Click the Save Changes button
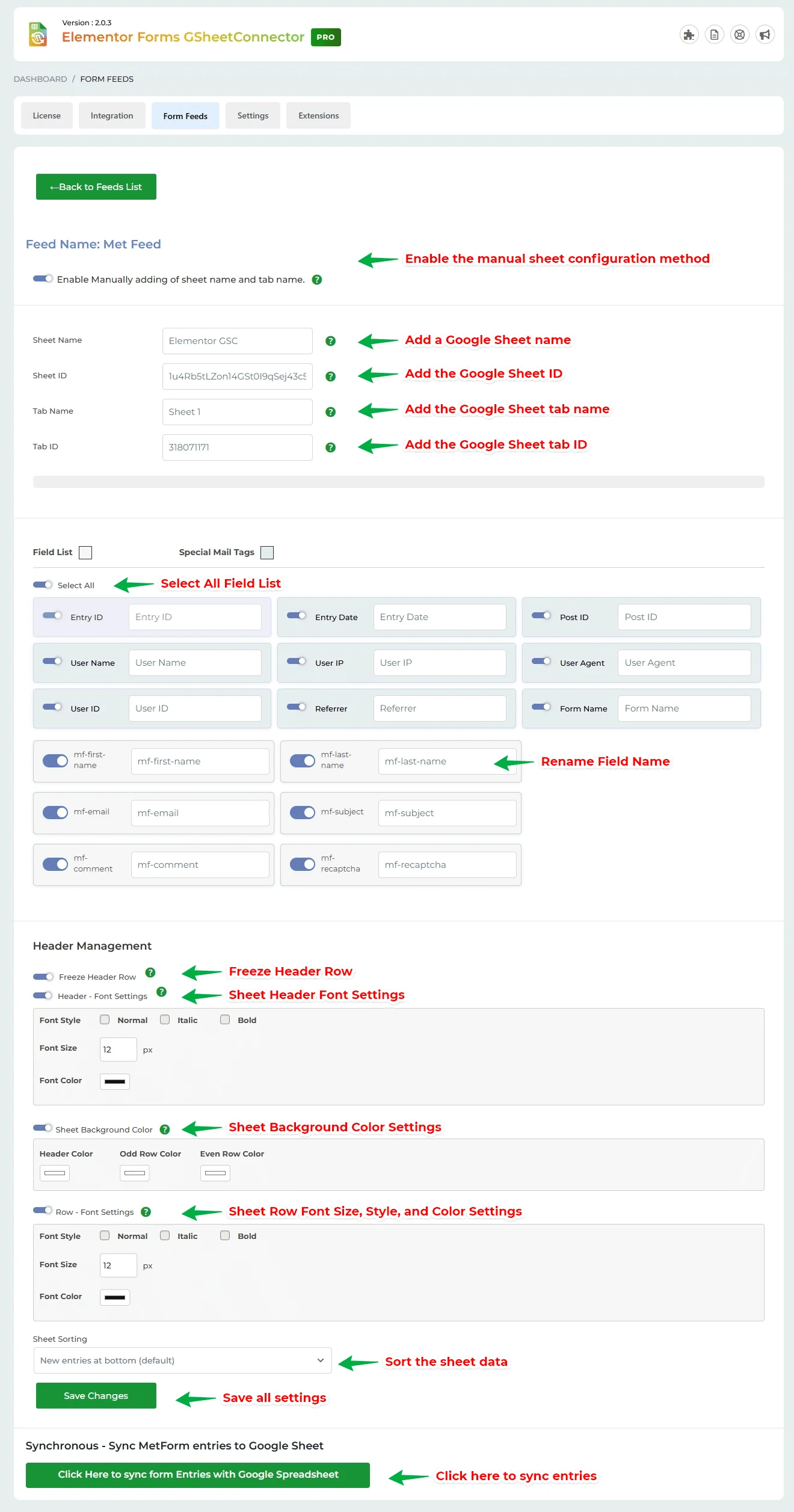The image size is (794, 1512). (96, 1395)
